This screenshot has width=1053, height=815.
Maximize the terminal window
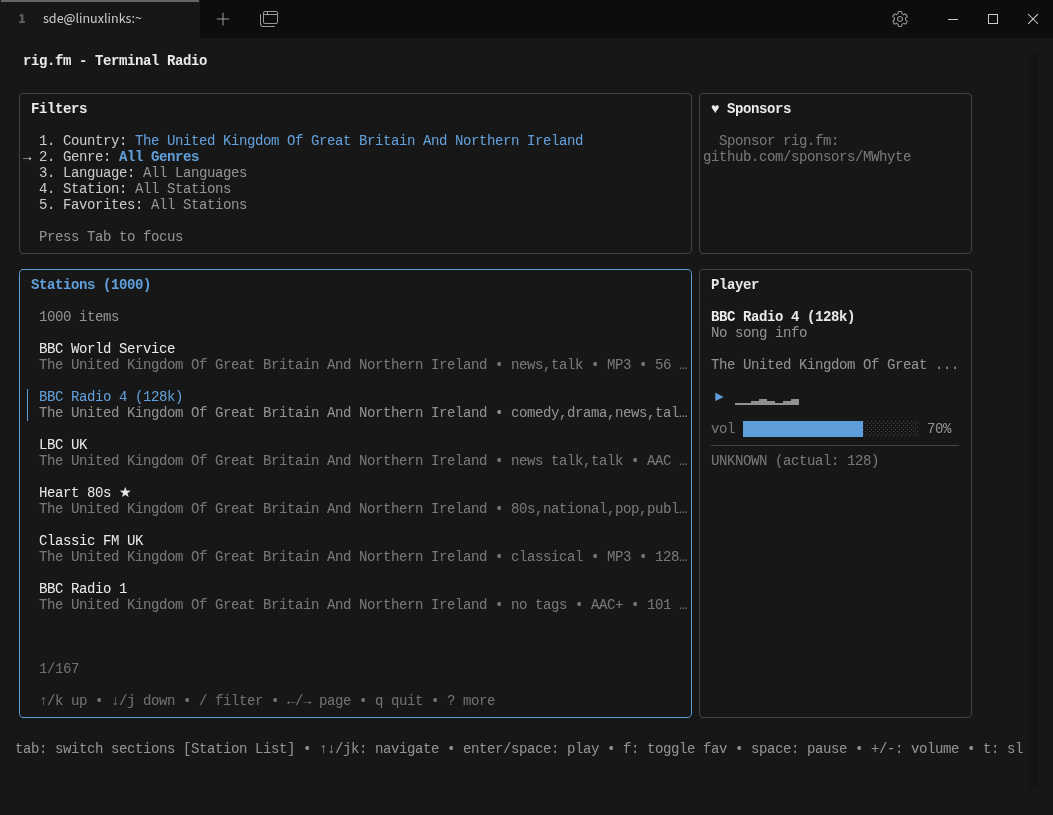click(993, 19)
